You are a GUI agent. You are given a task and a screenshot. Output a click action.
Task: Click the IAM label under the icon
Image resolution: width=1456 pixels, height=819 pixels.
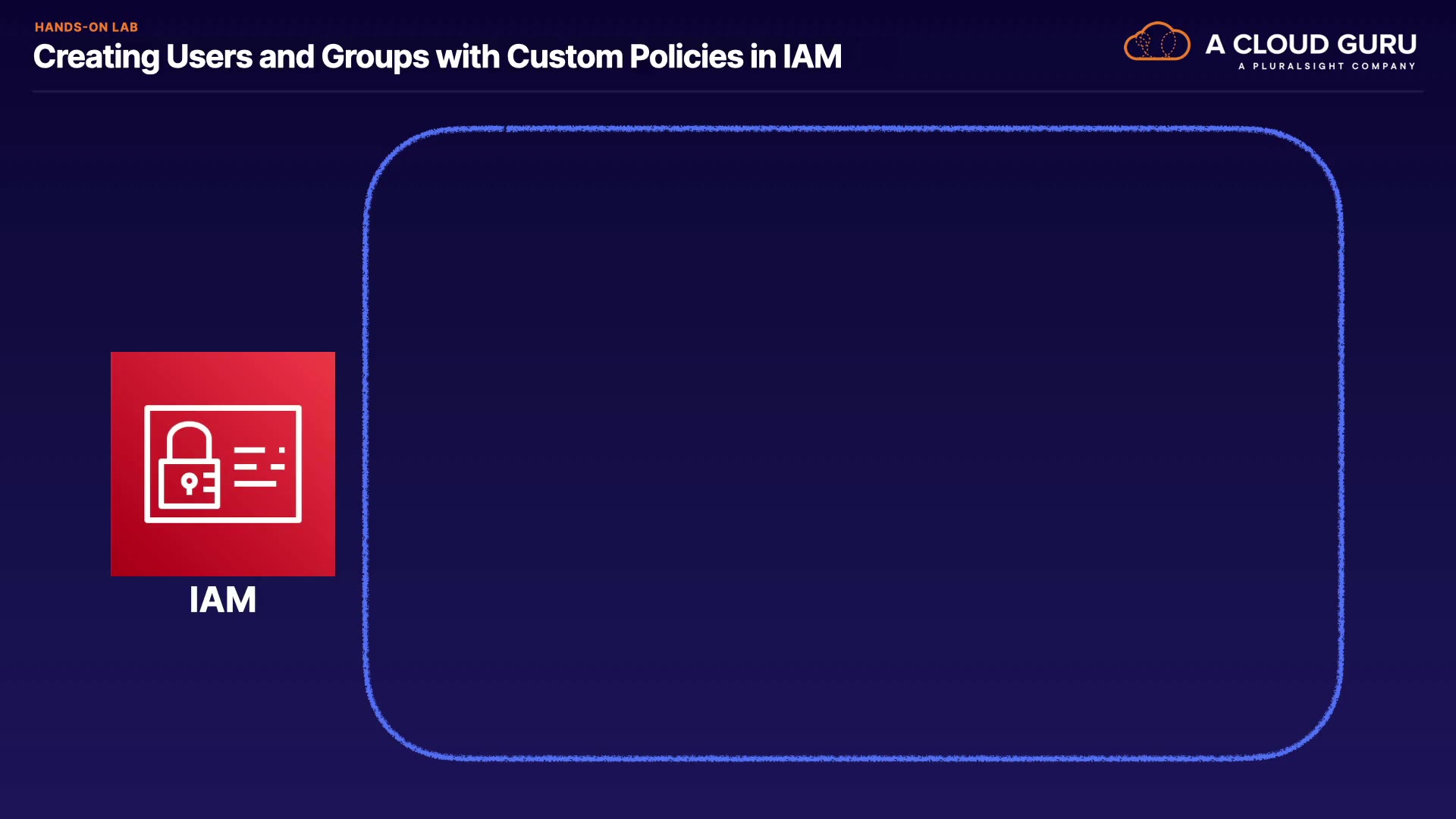pyautogui.click(x=222, y=600)
